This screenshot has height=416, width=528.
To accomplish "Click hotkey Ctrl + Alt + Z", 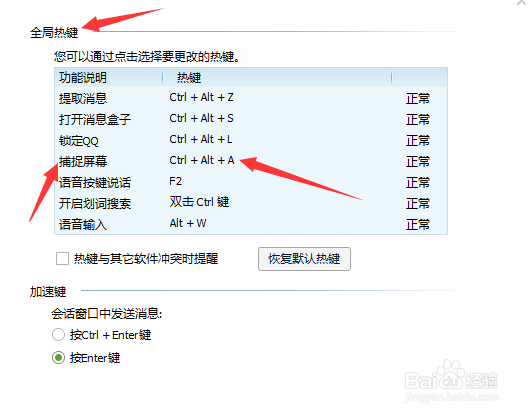I will point(201,97).
